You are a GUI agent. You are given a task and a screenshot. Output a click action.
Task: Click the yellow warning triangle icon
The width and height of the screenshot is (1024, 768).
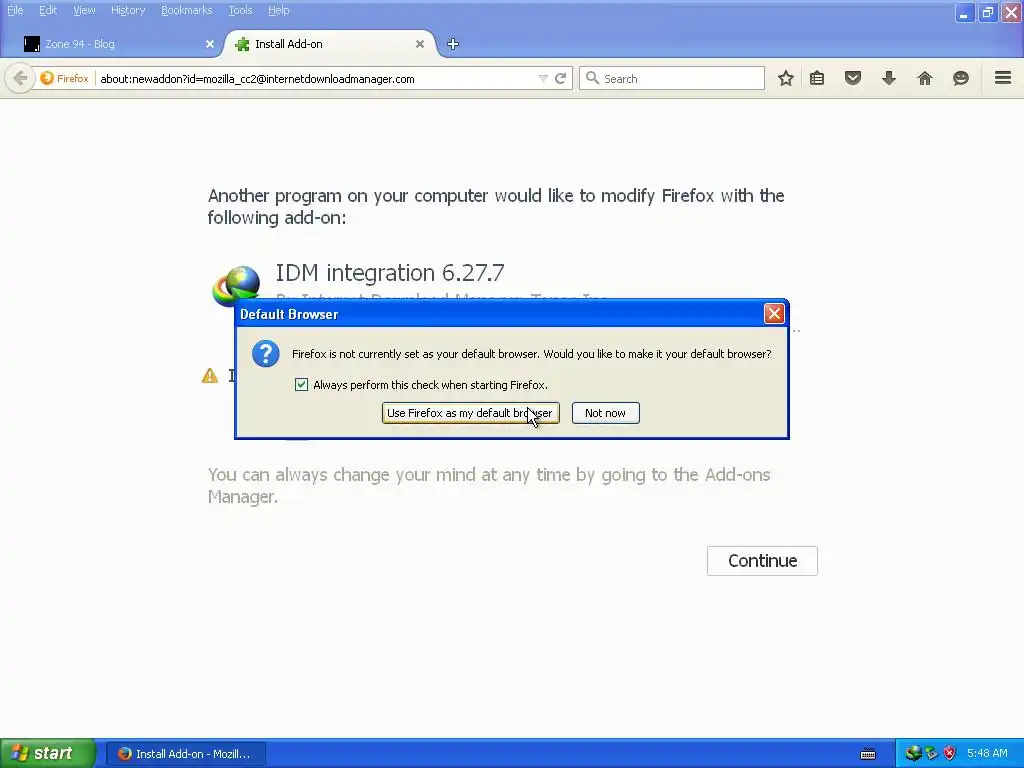point(210,376)
